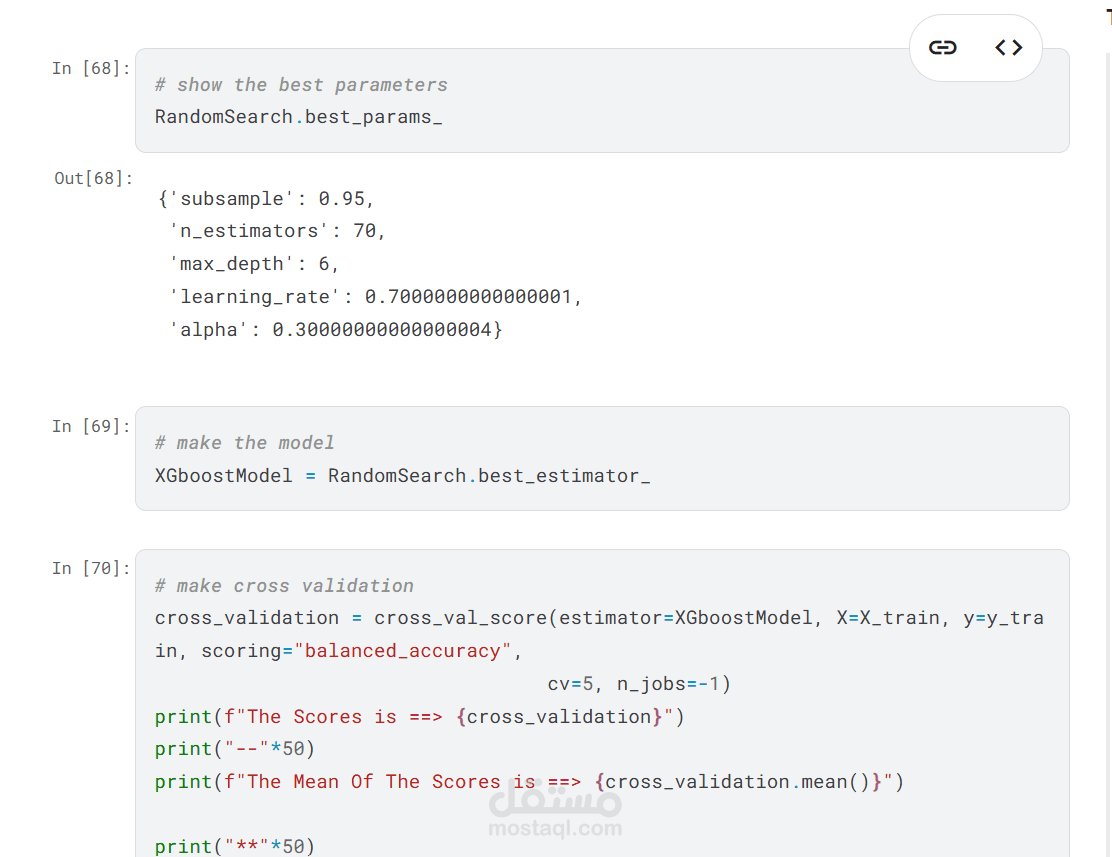Click the In [68] cell prompt label
1112x857 pixels.
[91, 68]
